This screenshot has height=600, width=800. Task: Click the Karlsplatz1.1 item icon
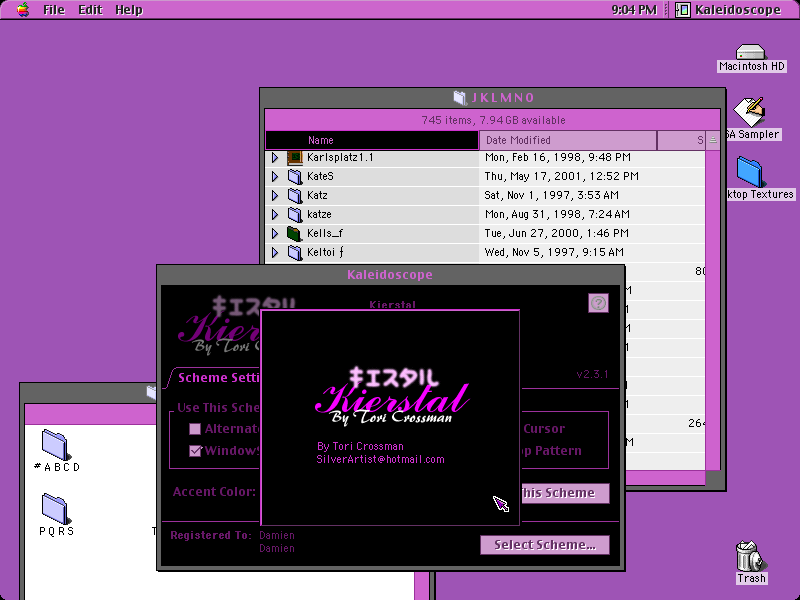coord(295,158)
